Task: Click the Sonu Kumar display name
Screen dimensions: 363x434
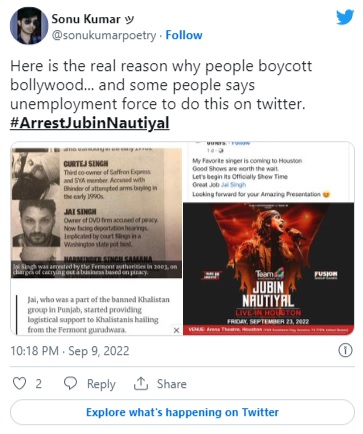Action: 86,19
